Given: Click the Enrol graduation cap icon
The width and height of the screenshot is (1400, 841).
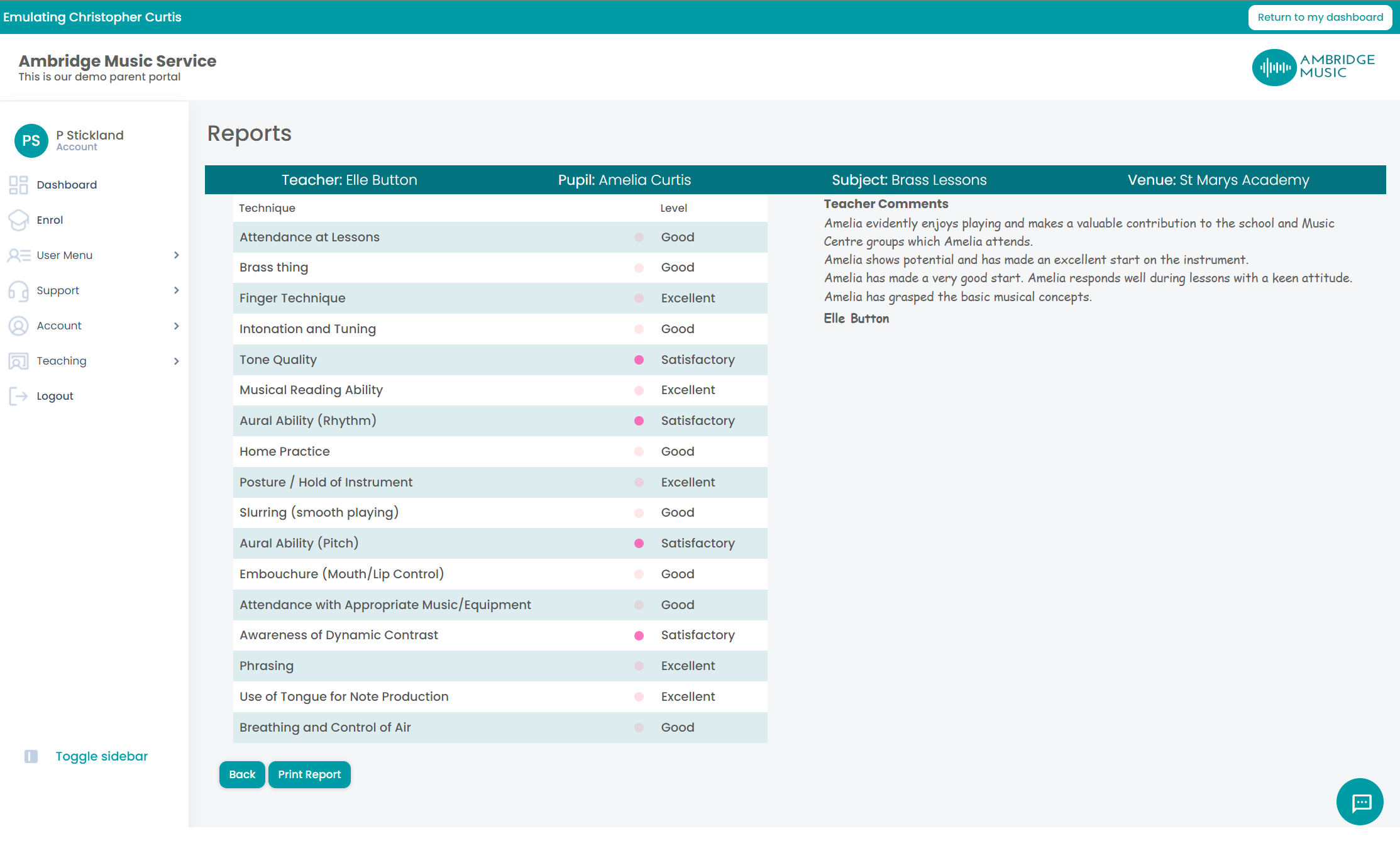Looking at the screenshot, I should (18, 220).
